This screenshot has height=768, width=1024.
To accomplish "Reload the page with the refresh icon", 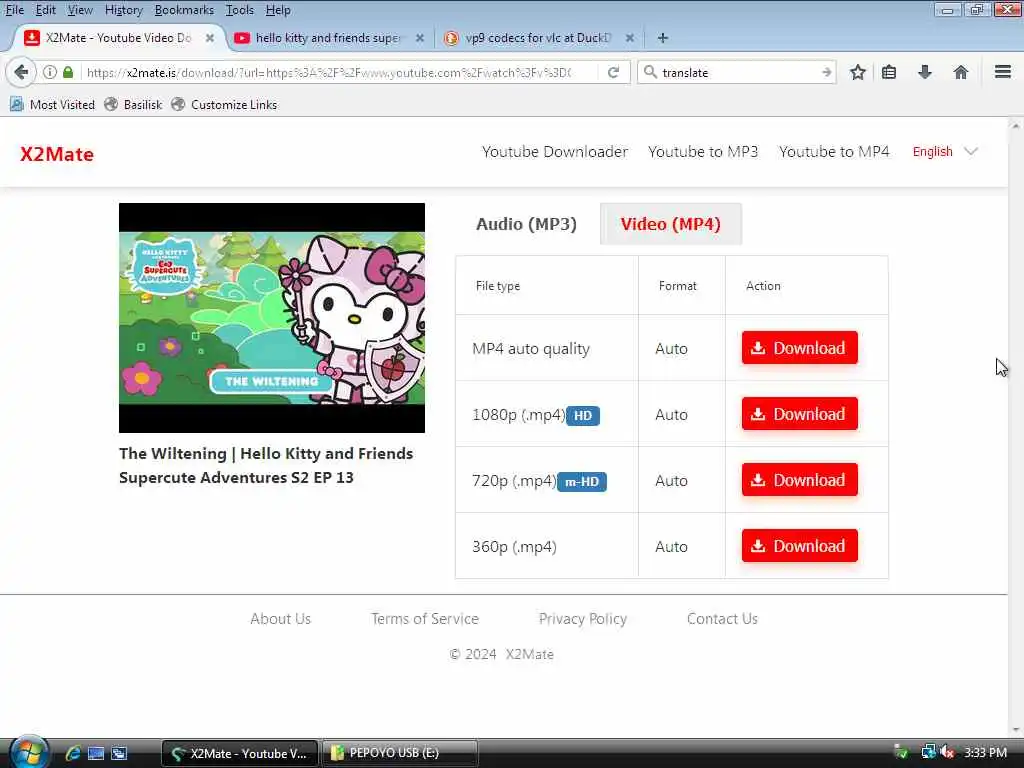I will (613, 72).
